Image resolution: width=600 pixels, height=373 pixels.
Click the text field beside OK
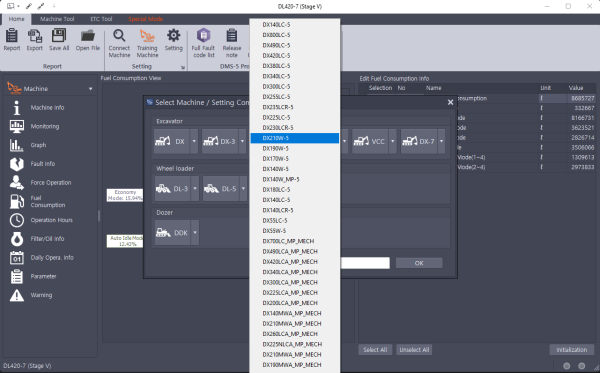365,263
